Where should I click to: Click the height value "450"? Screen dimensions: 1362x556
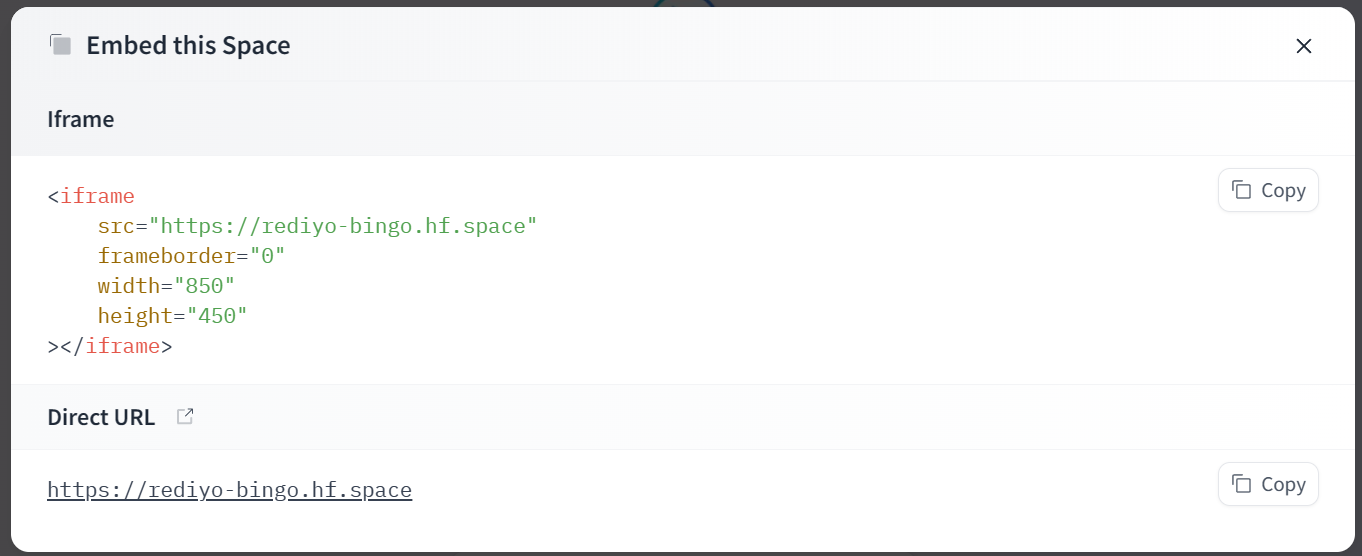coord(216,316)
